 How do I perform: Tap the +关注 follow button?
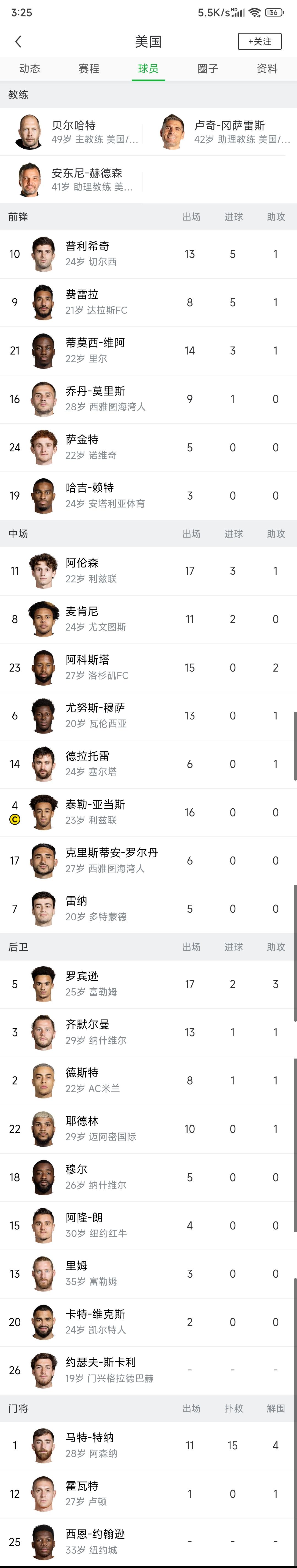tap(260, 41)
